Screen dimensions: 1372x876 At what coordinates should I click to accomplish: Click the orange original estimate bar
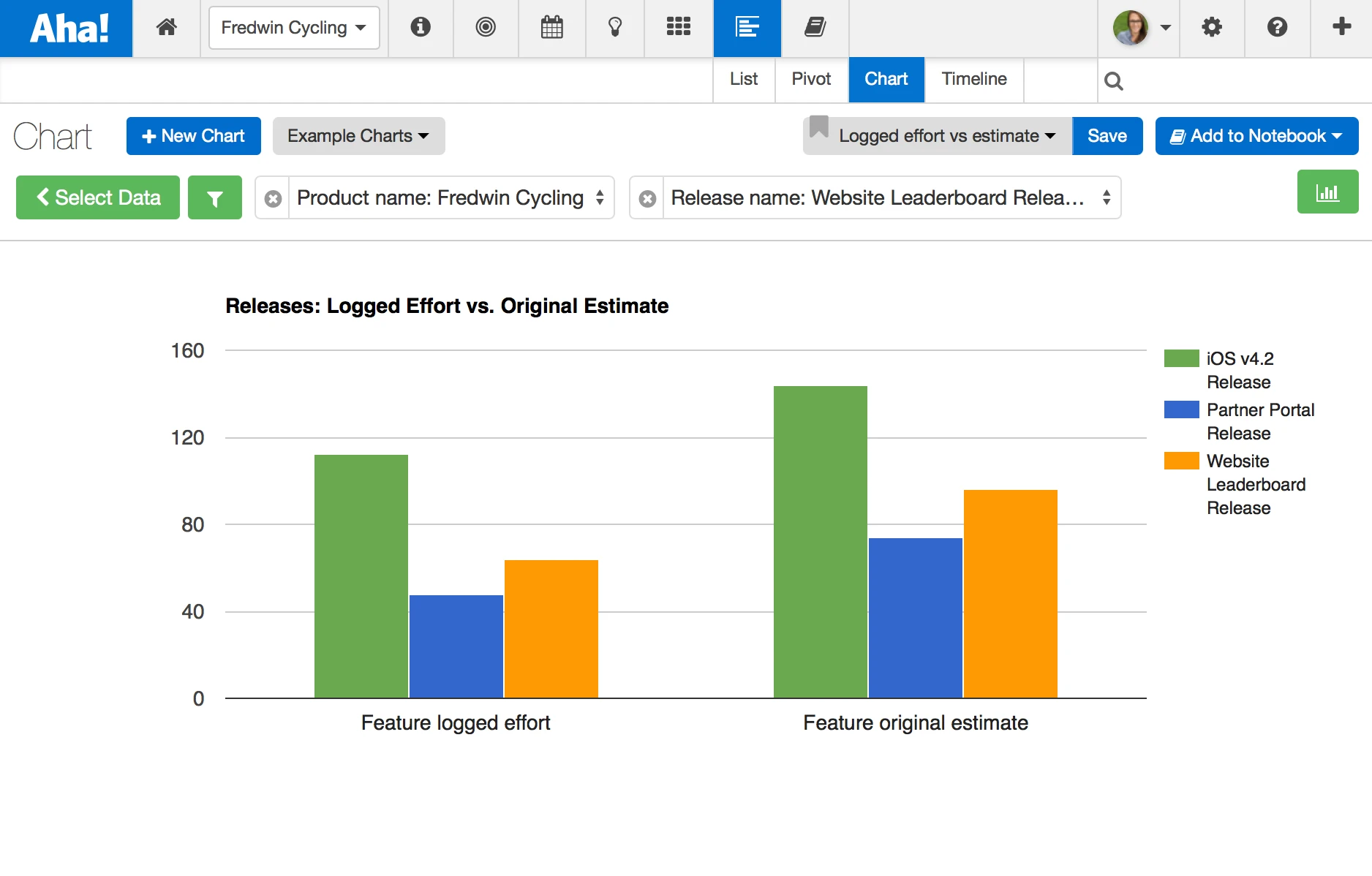[x=1011, y=594]
